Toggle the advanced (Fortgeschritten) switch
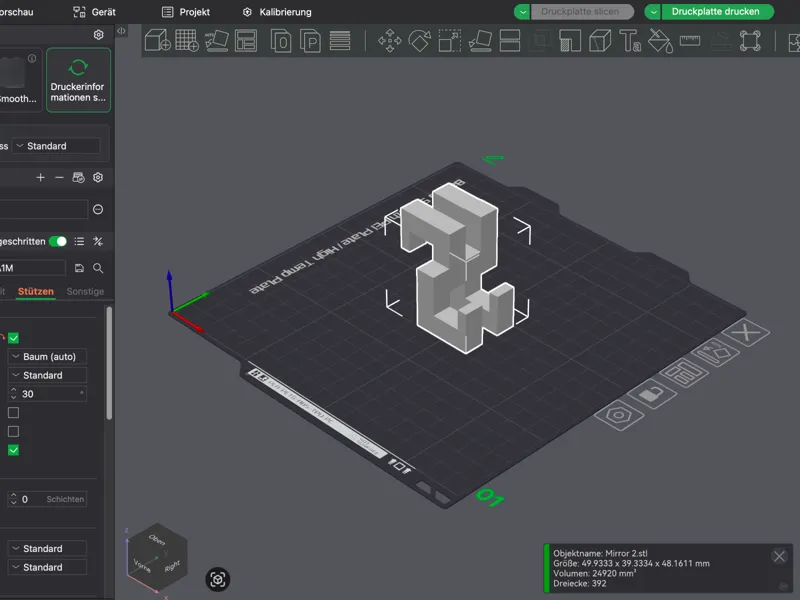Screen dimensions: 800x600 click(x=58, y=241)
